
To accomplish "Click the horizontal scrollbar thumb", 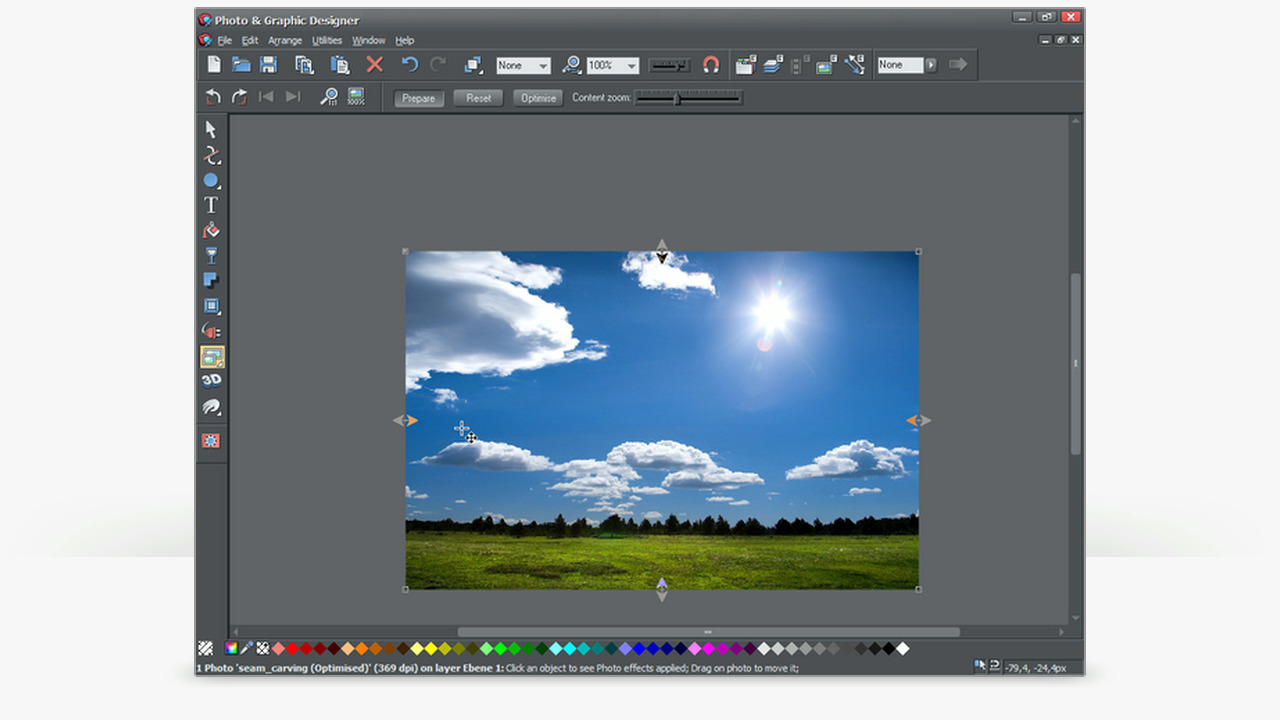I will [708, 632].
